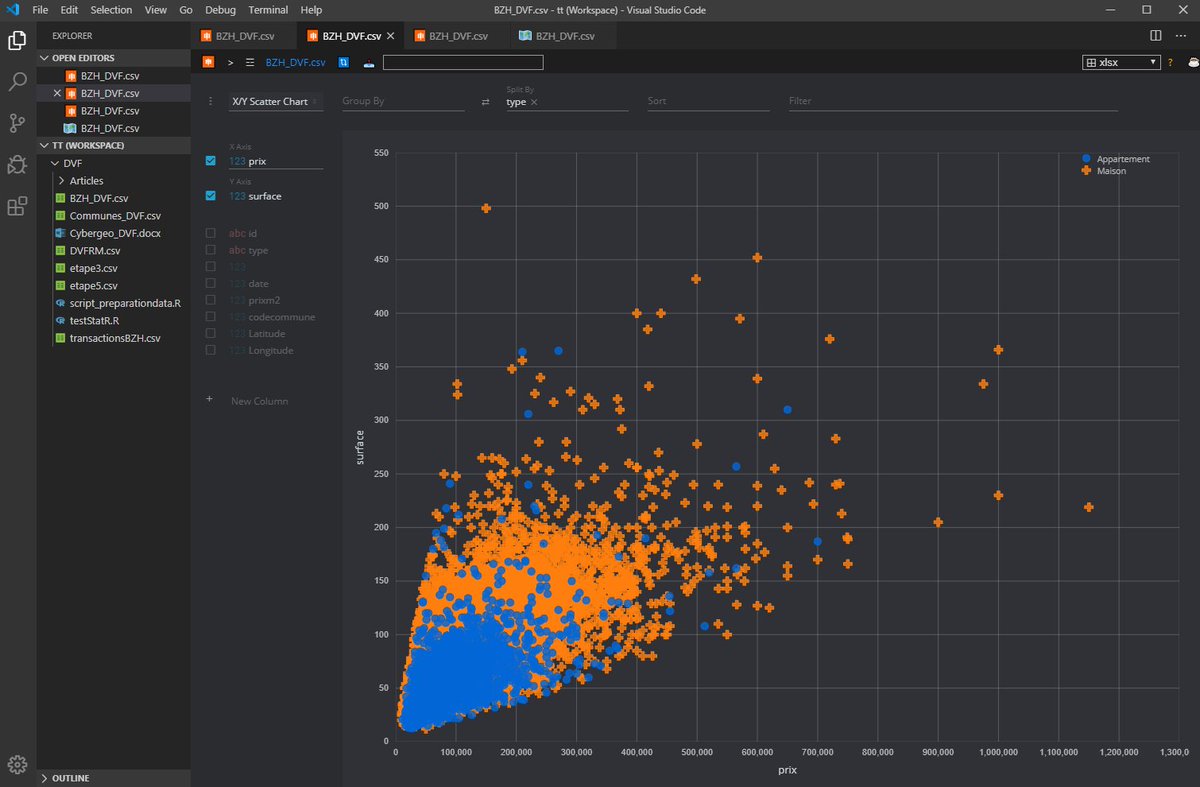
Task: Click the empty text input in preview toolbar
Action: [463, 62]
